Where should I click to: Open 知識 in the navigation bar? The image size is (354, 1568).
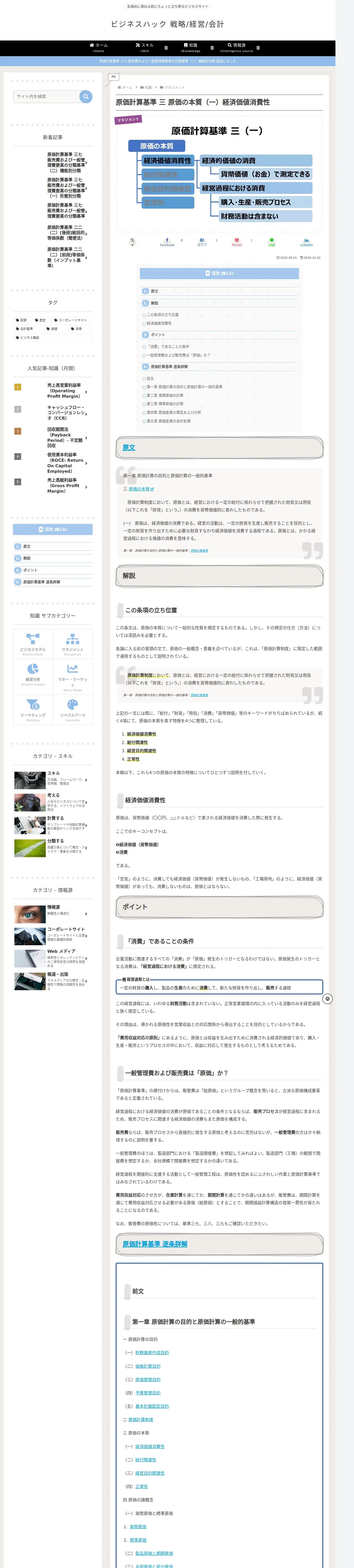(x=190, y=48)
